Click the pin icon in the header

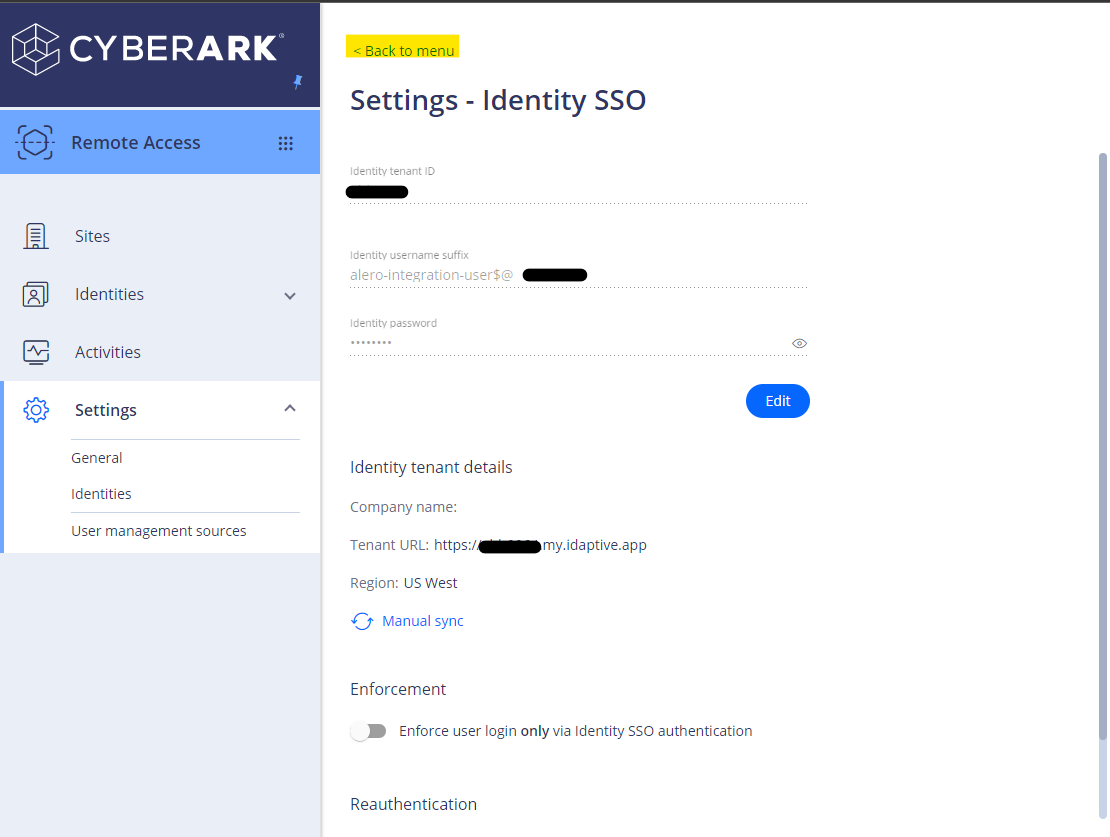297,82
